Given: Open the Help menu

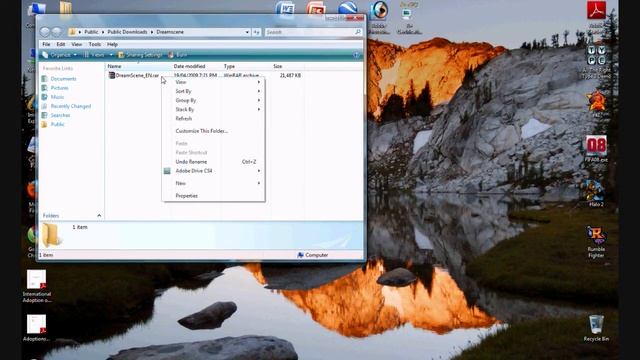Looking at the screenshot, I should [112, 44].
